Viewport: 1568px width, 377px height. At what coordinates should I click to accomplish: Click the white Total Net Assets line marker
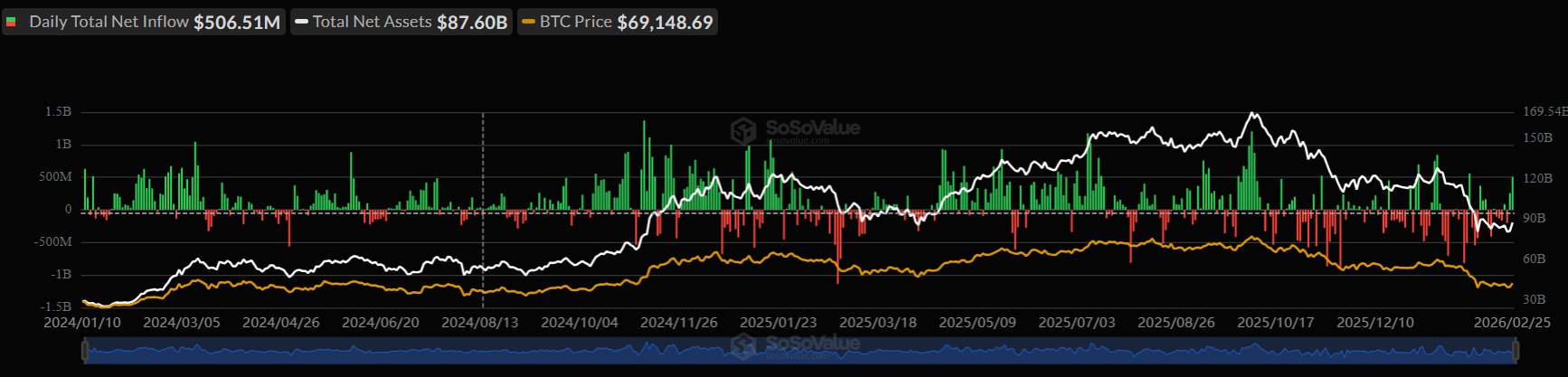[x=302, y=22]
